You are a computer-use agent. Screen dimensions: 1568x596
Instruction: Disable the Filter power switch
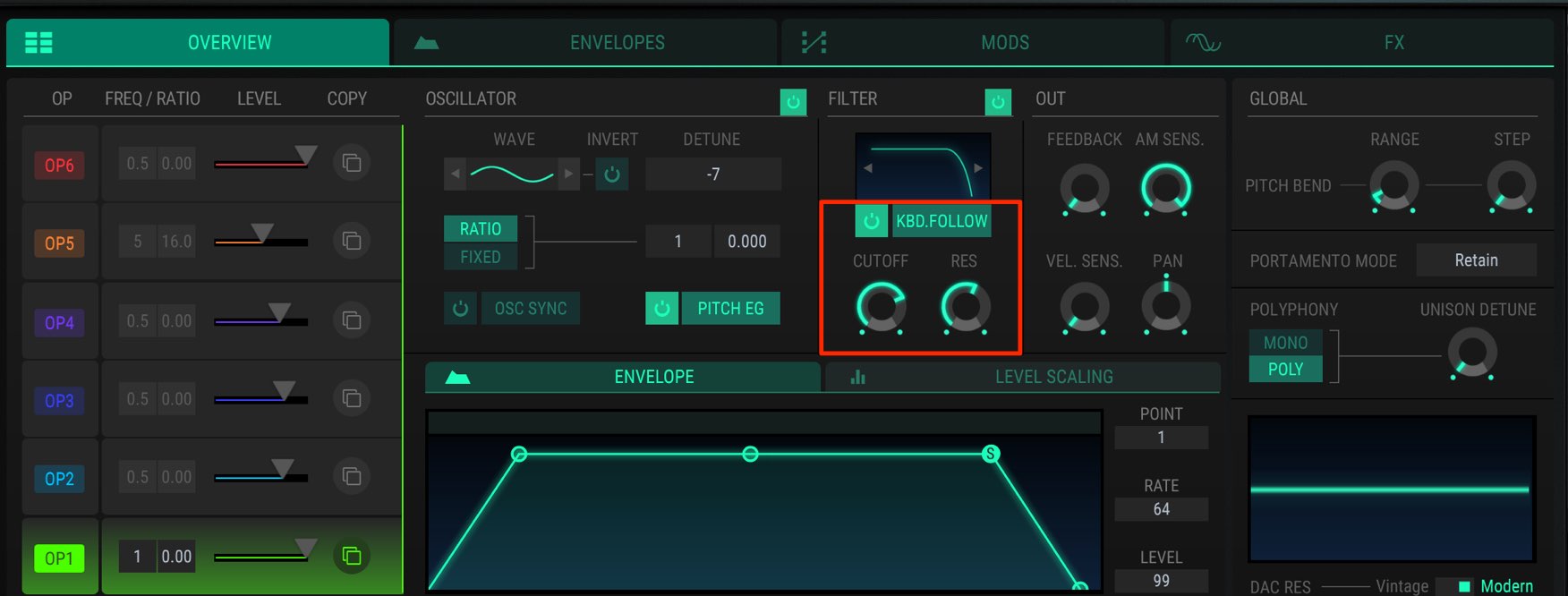(x=998, y=102)
